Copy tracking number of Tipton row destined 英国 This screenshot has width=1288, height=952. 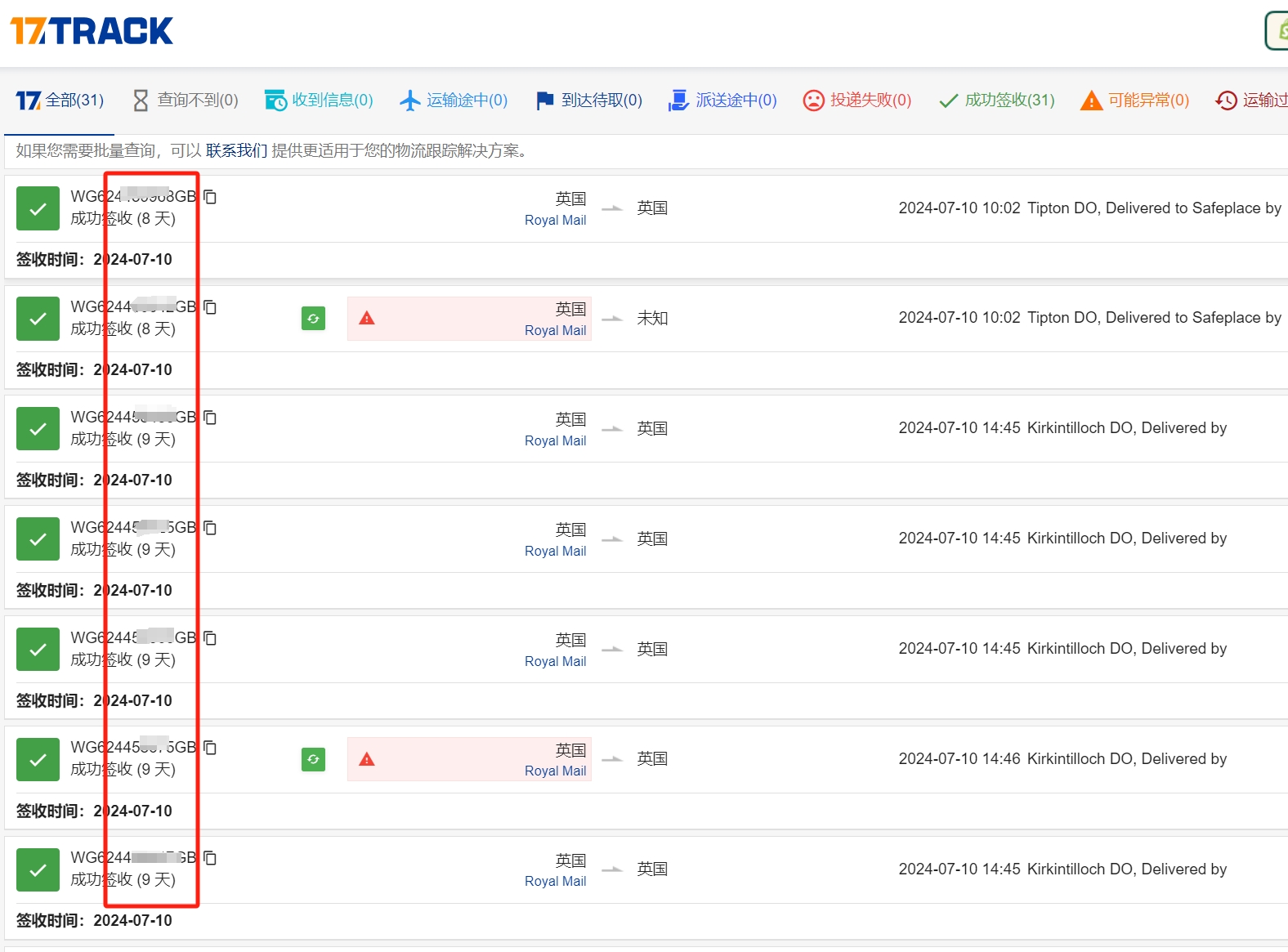point(210,197)
